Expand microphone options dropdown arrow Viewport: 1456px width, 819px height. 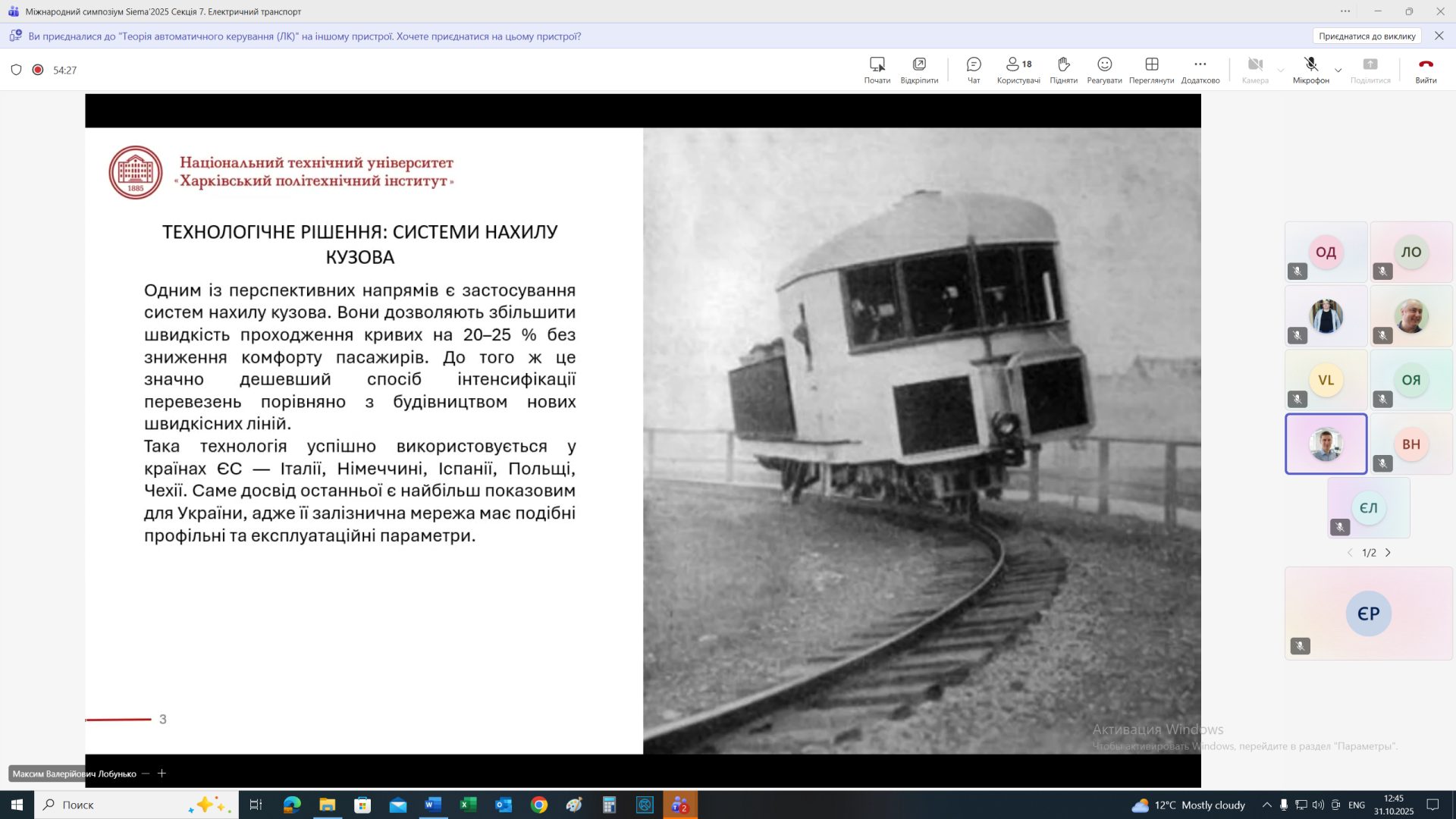pyautogui.click(x=1338, y=71)
